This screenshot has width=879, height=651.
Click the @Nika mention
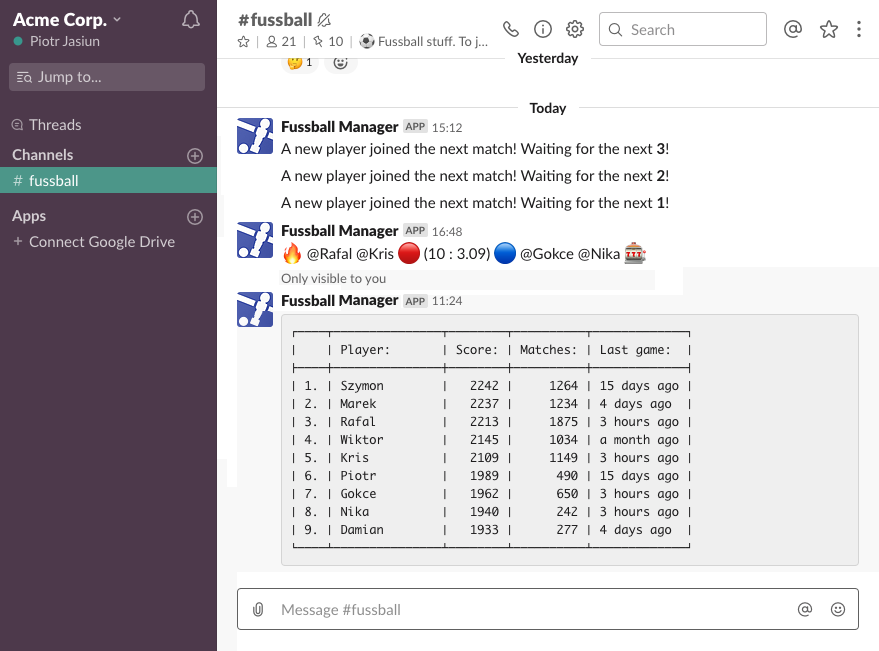[599, 254]
